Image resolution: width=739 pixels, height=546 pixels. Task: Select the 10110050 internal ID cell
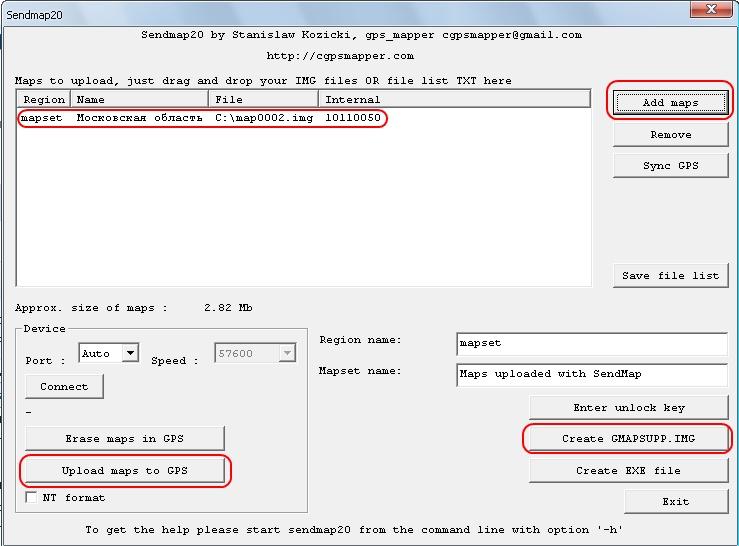coord(353,118)
